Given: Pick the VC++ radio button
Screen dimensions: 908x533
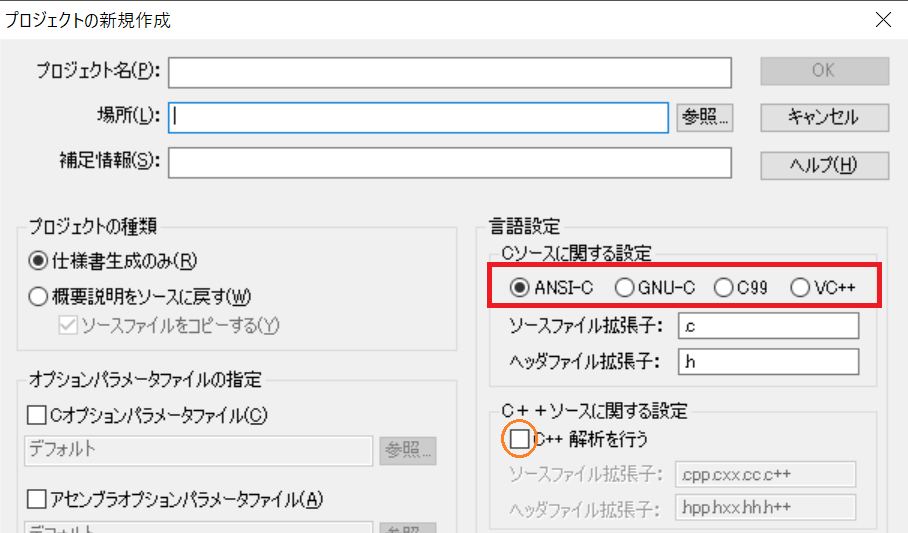Looking at the screenshot, I should [800, 288].
